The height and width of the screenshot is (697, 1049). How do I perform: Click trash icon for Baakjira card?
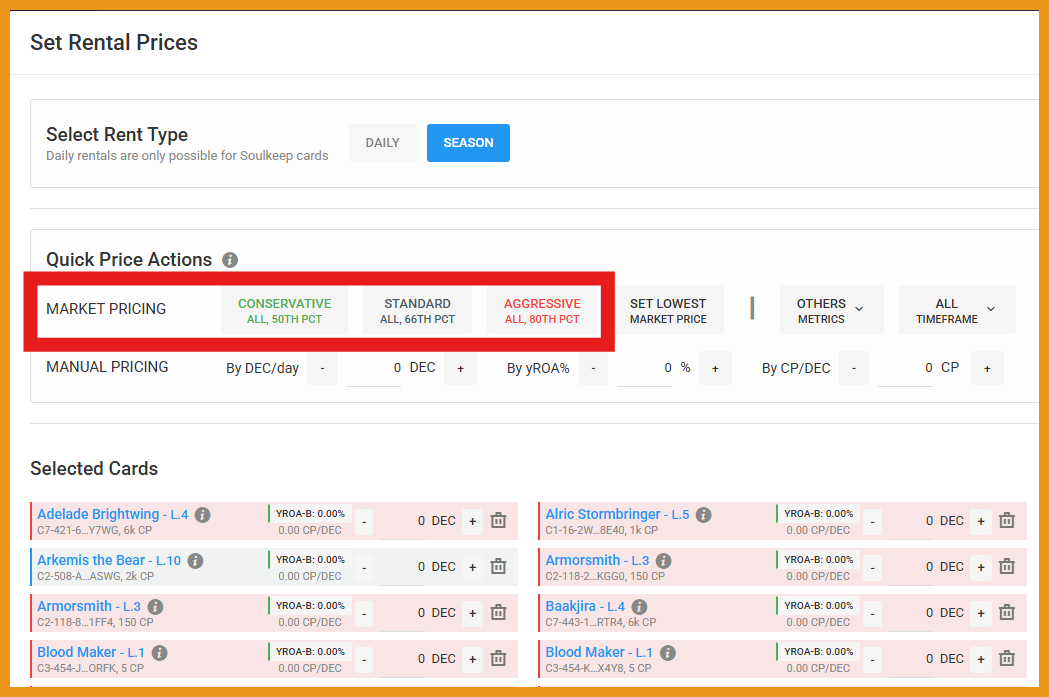(1007, 613)
